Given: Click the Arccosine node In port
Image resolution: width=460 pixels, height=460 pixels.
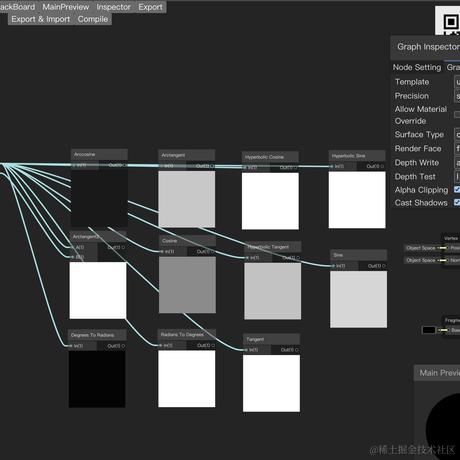Looking at the screenshot, I should (x=74, y=165).
